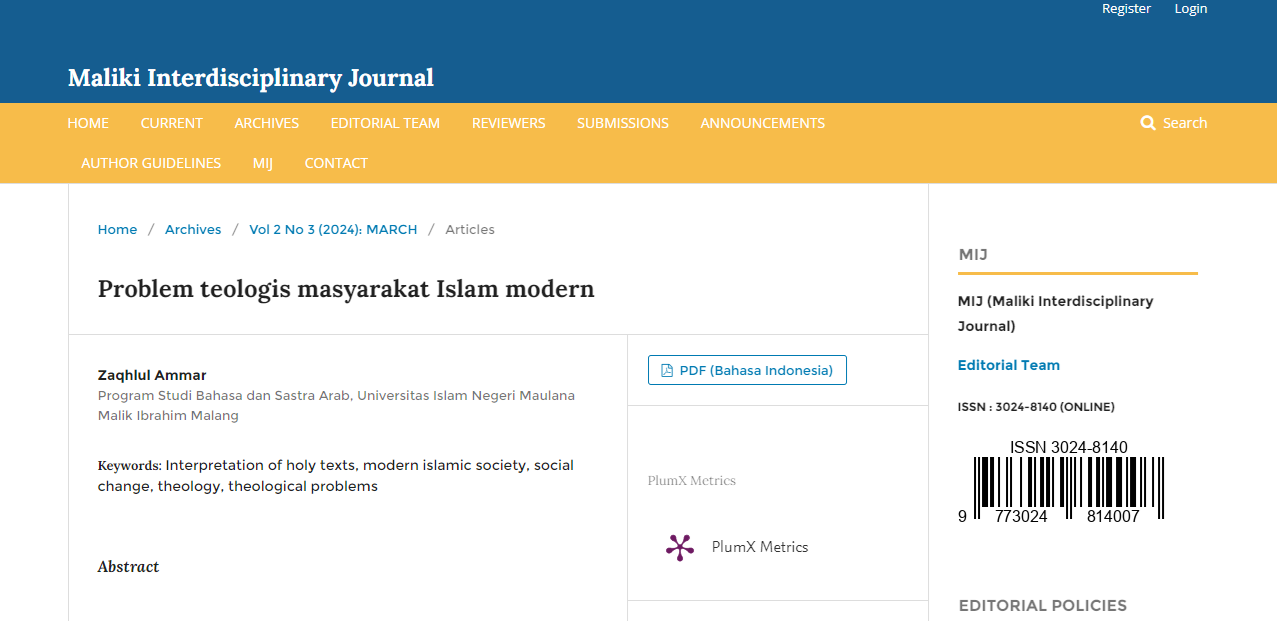Click the Home breadcrumb link
1277x621 pixels.
tap(117, 230)
